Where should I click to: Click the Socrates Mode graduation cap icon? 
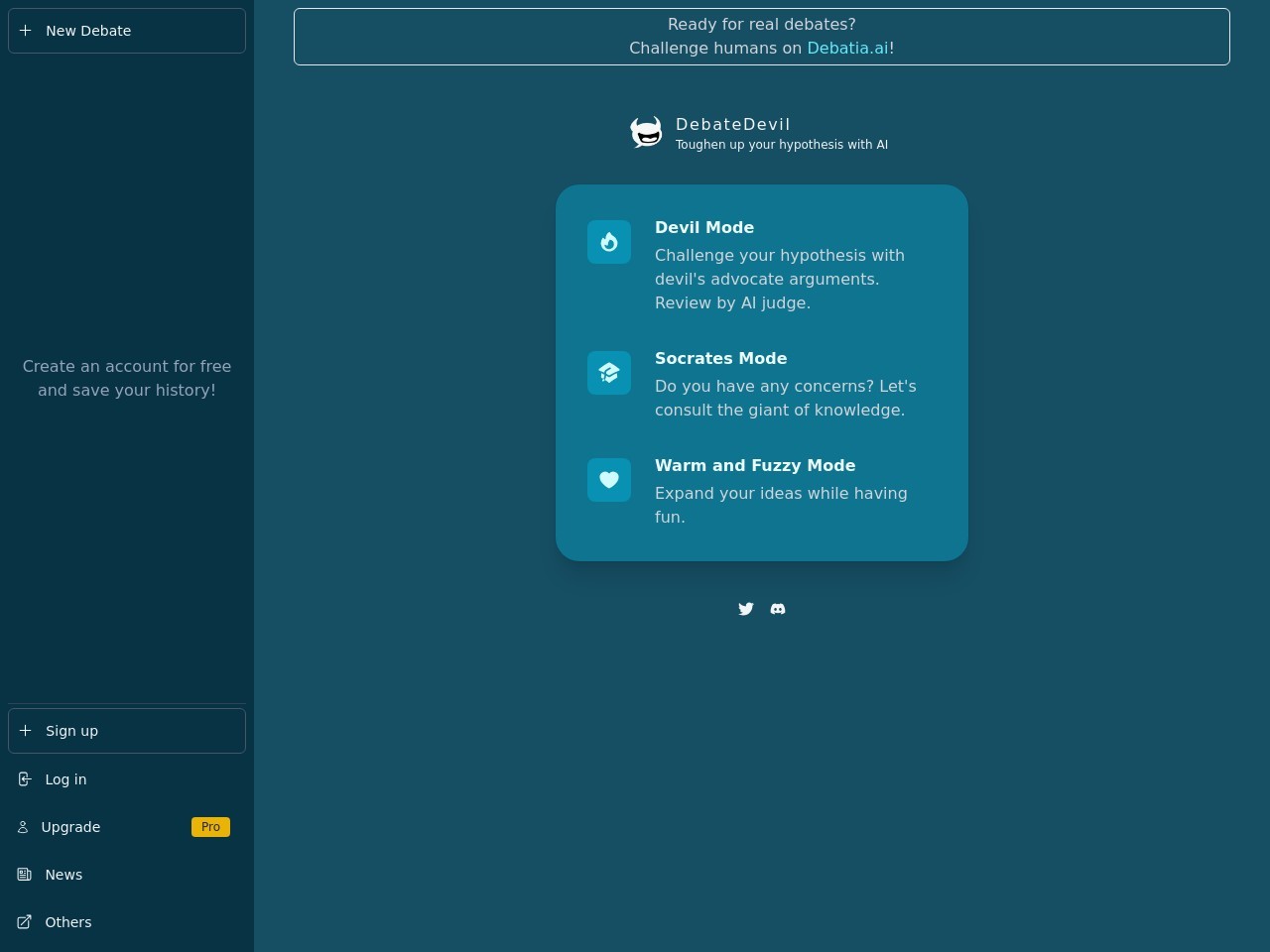[x=609, y=373]
